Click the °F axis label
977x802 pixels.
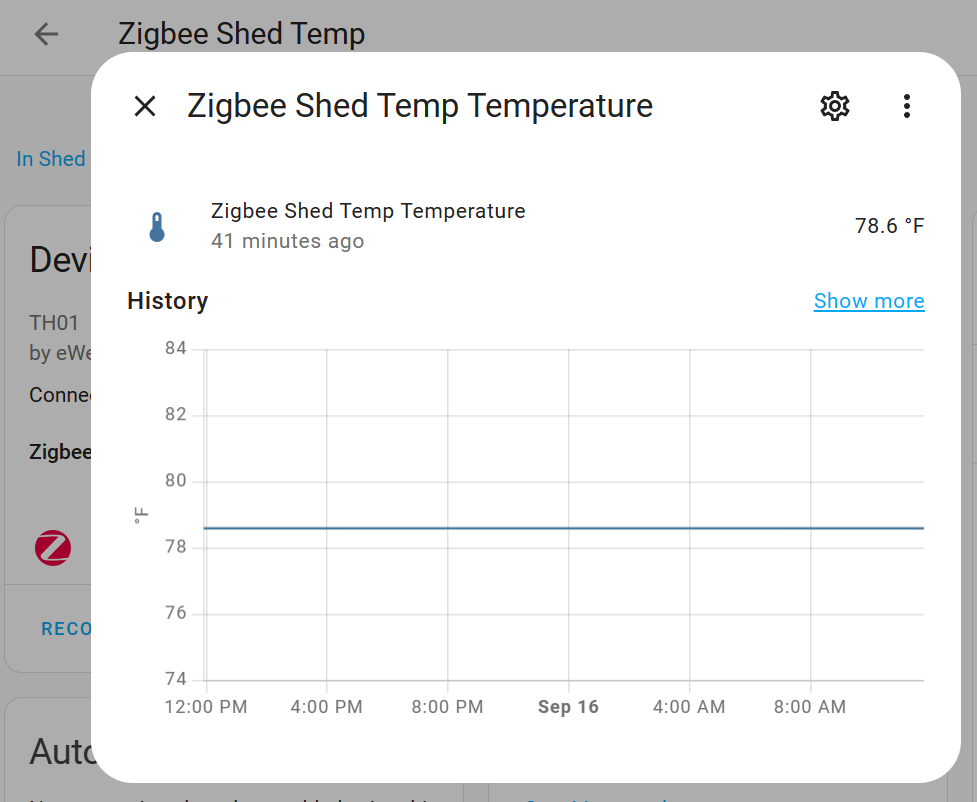coord(140,513)
